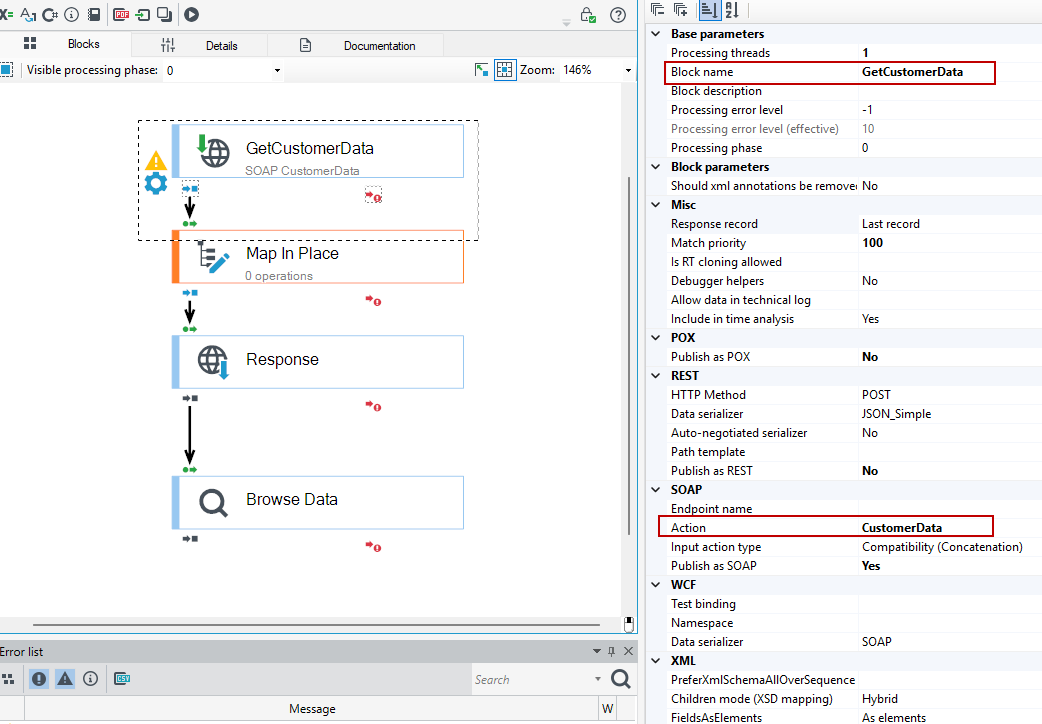Run the process with the play button
This screenshot has width=1042, height=724.
pos(191,14)
